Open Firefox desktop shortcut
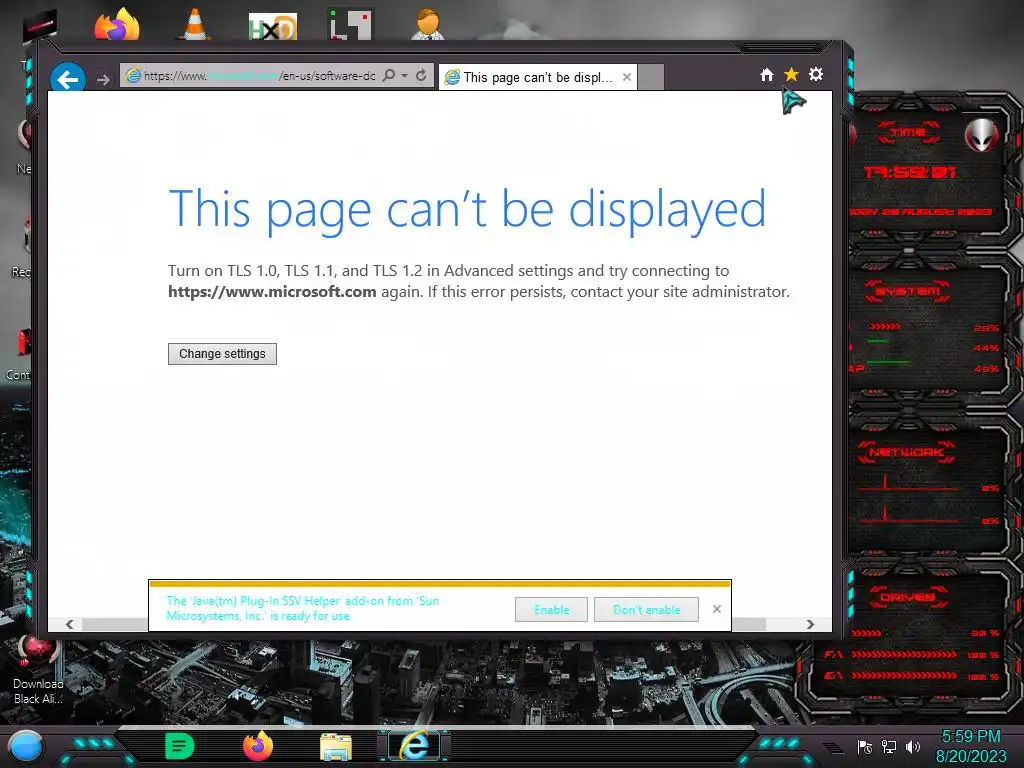This screenshot has height=768, width=1024. tap(117, 25)
